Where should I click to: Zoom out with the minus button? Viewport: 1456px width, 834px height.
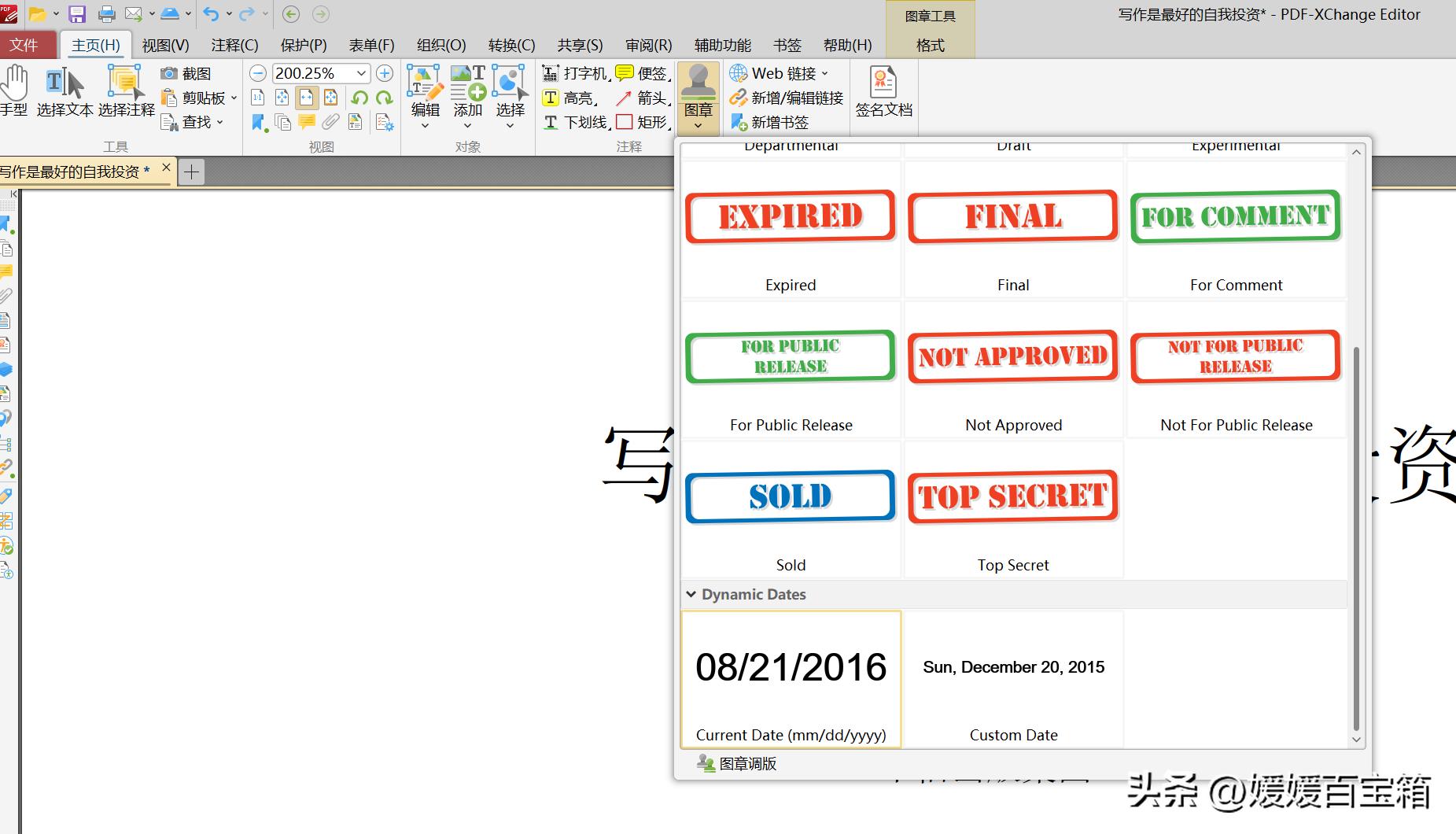[x=258, y=74]
